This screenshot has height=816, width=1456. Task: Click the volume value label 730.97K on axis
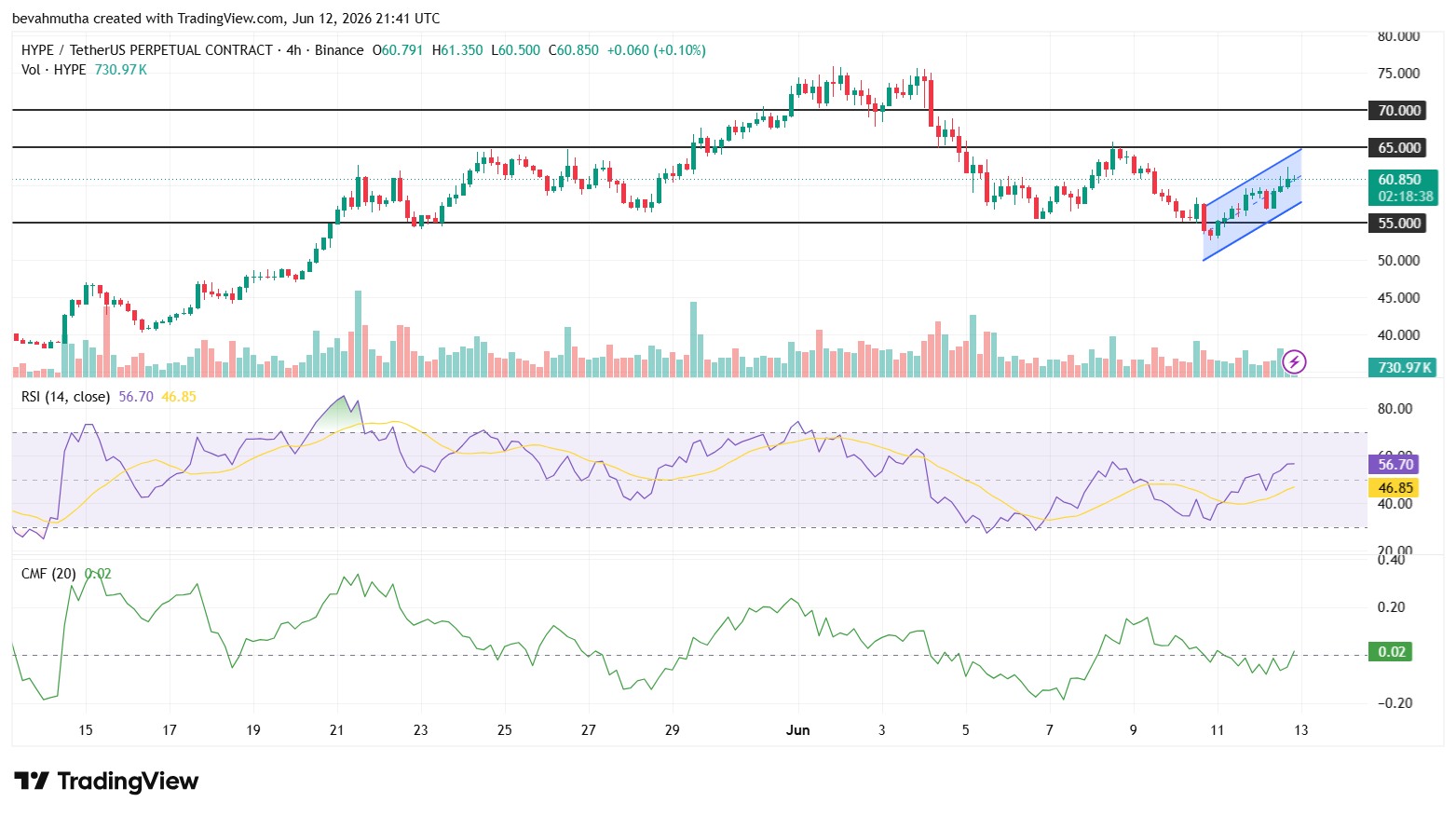point(1405,367)
